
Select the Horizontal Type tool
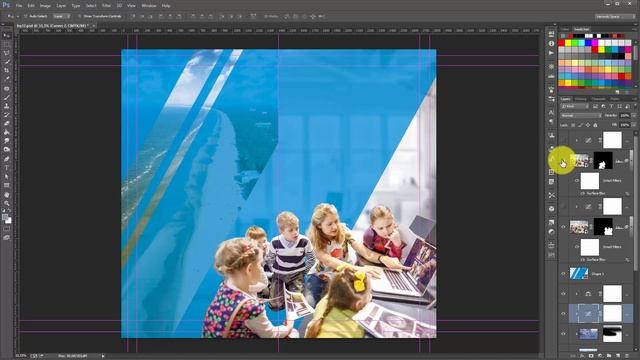coord(7,168)
